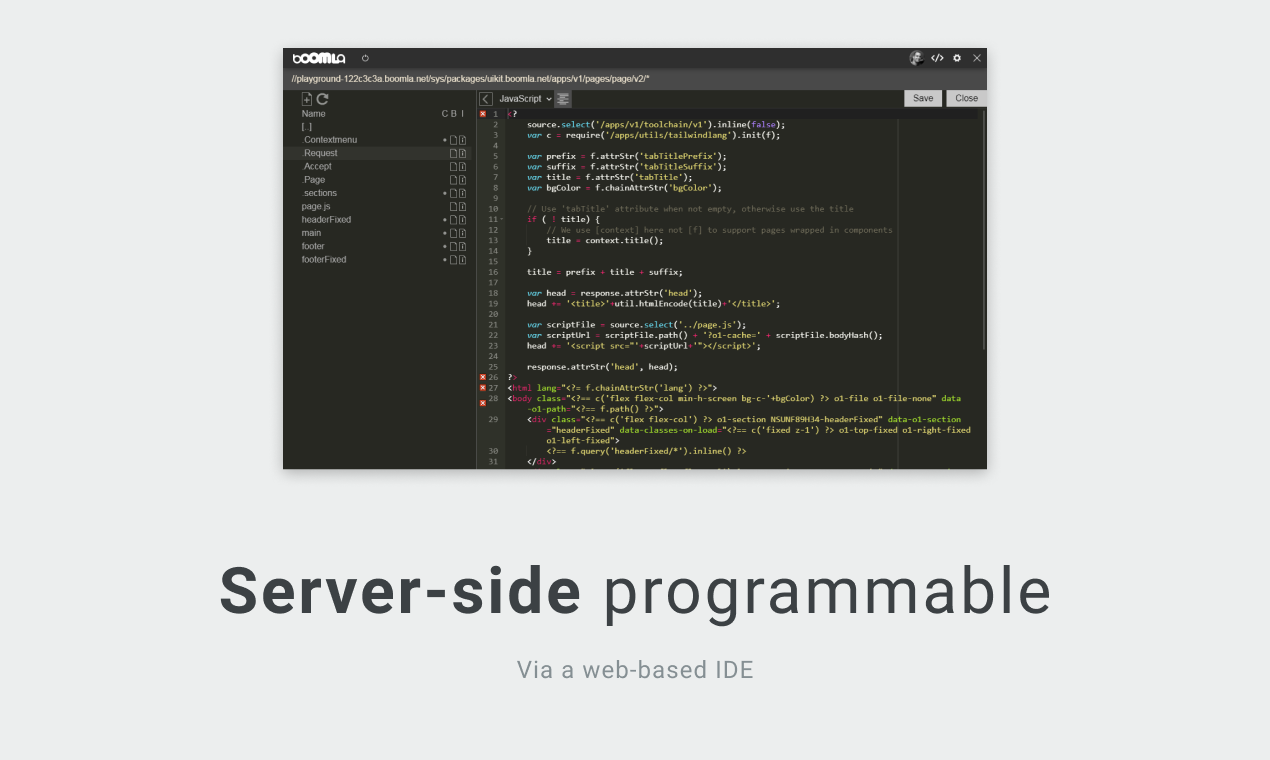Open info icon of .Page row
The width and height of the screenshot is (1270, 760).
click(463, 180)
